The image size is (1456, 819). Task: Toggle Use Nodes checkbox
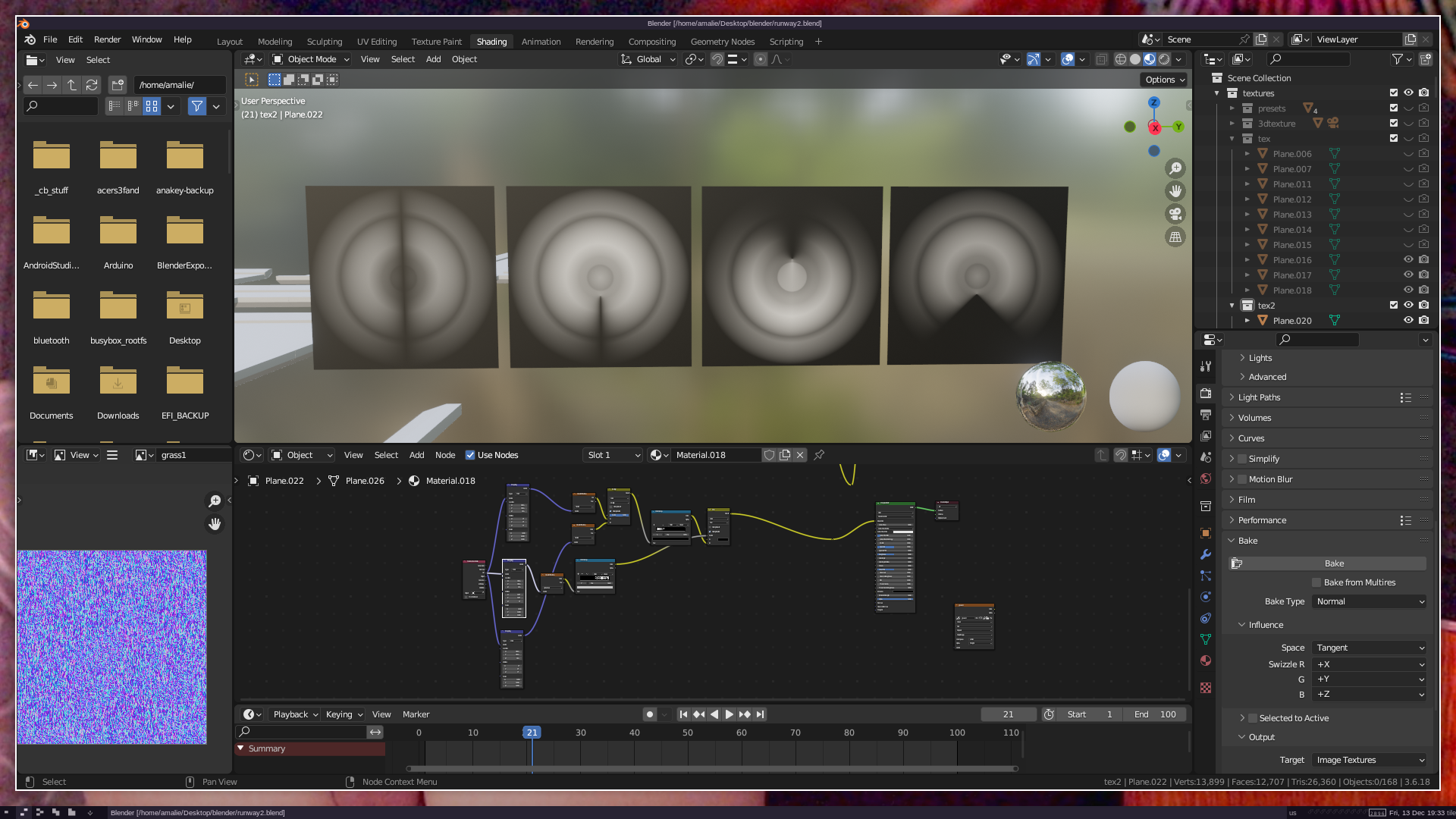470,455
